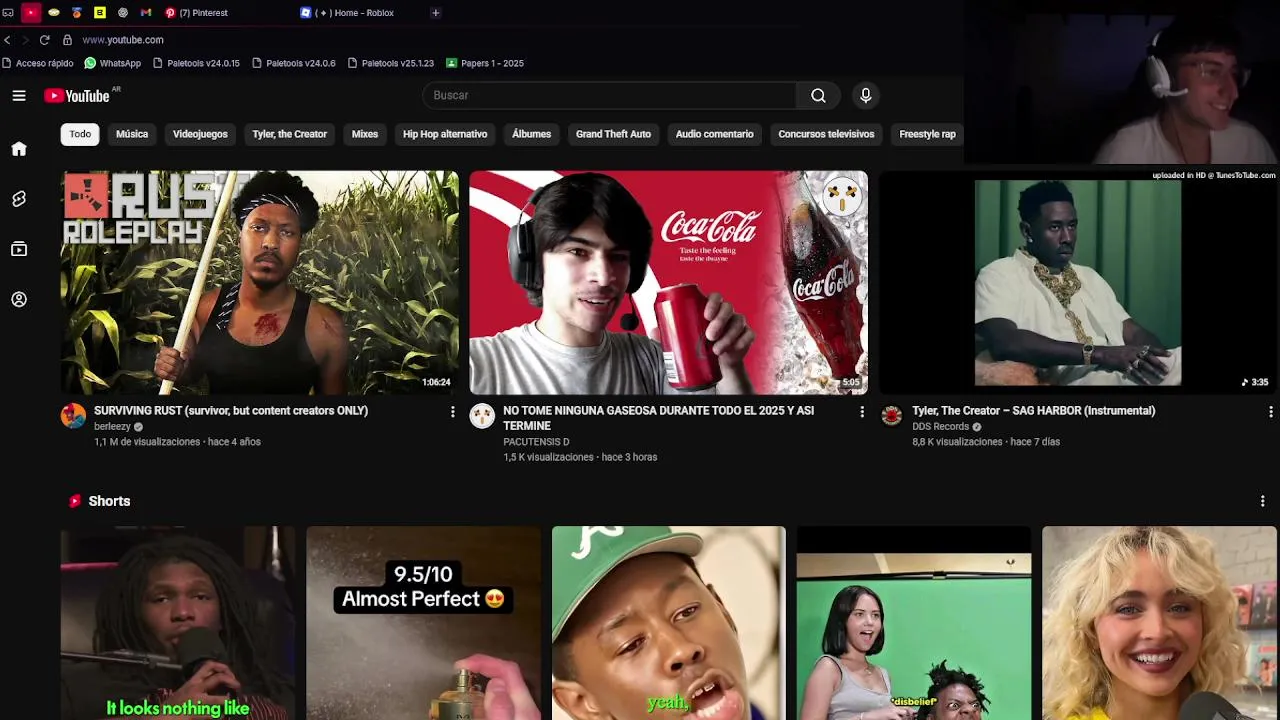The width and height of the screenshot is (1280, 720).
Task: Open the green cap 'yeah,' Short
Action: coord(669,623)
